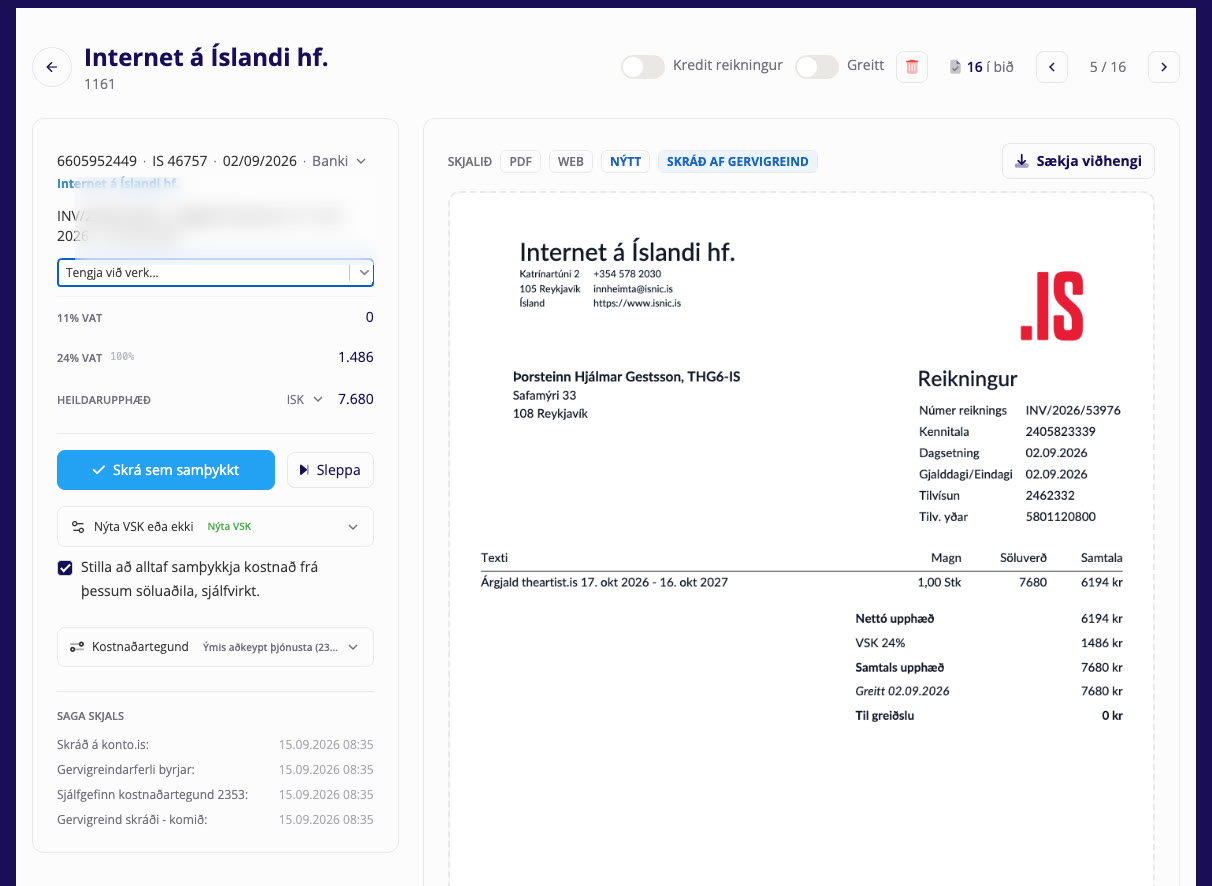The height and width of the screenshot is (886, 1212).
Task: Toggle the Greitt switch
Action: [x=817, y=67]
